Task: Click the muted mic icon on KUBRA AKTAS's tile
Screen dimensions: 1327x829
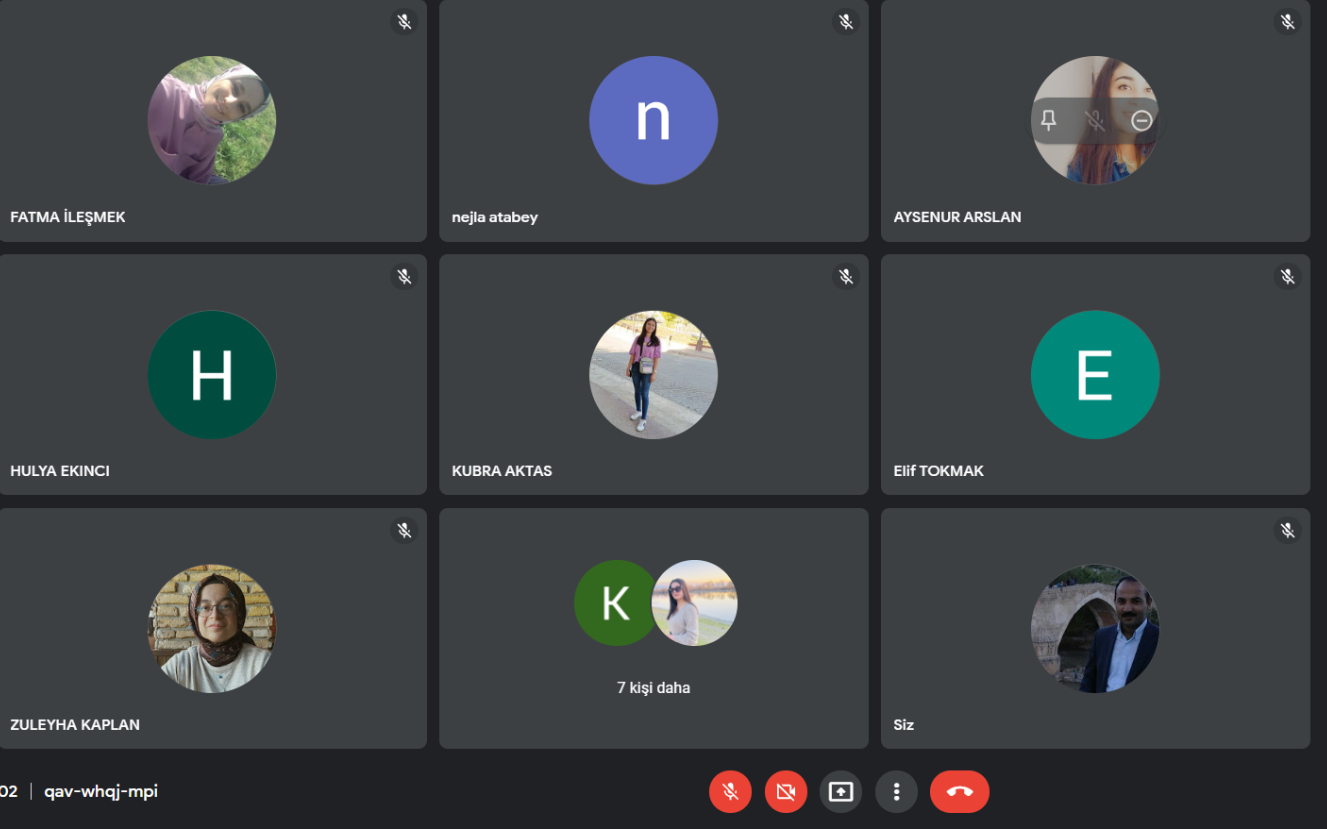Action: (x=846, y=277)
